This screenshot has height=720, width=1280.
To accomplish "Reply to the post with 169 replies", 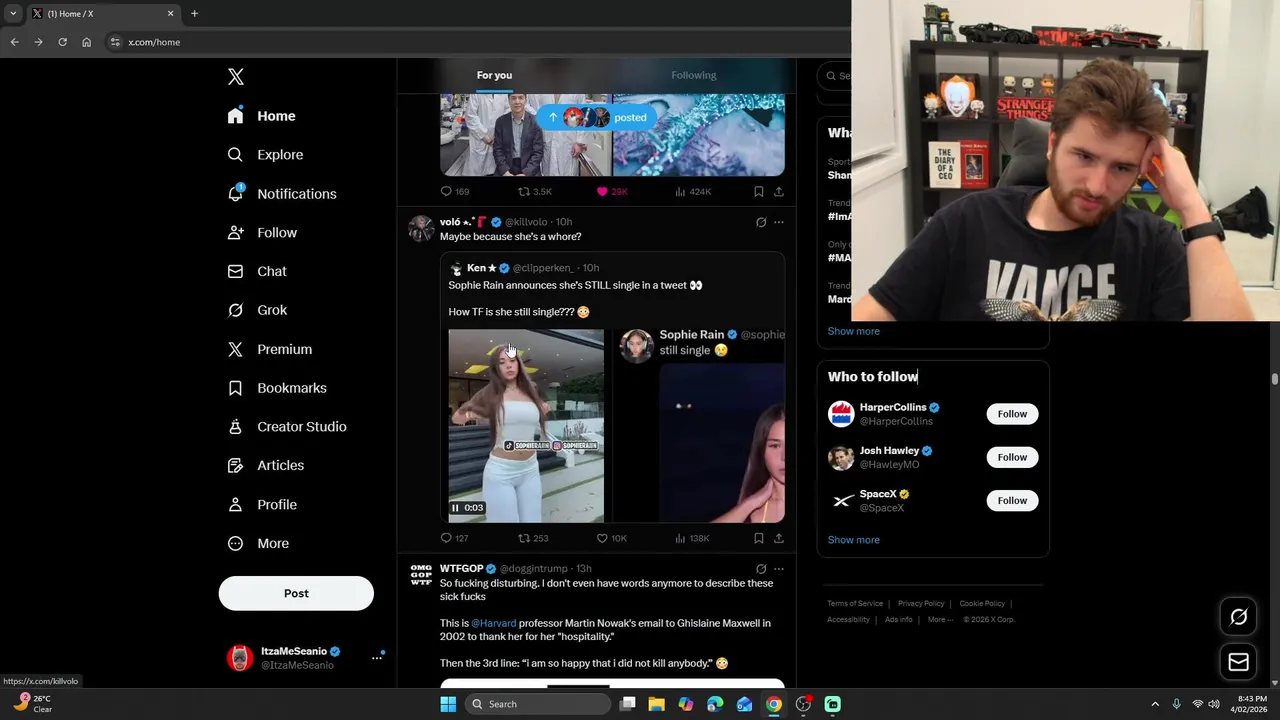I will (x=455, y=191).
